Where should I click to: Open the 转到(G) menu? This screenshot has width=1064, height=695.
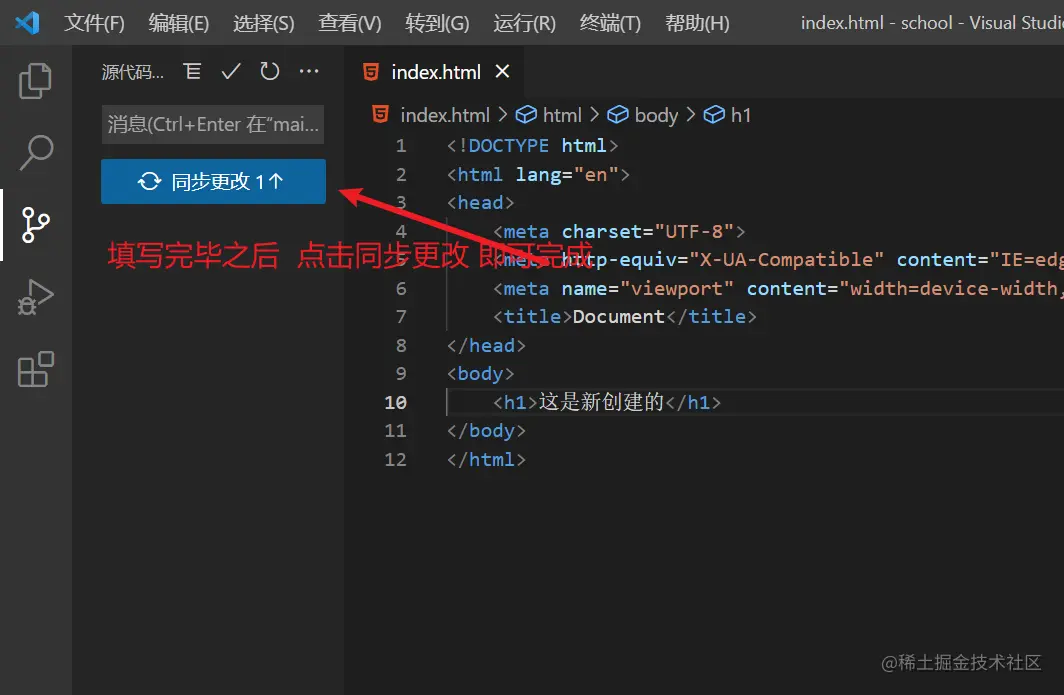pyautogui.click(x=437, y=23)
